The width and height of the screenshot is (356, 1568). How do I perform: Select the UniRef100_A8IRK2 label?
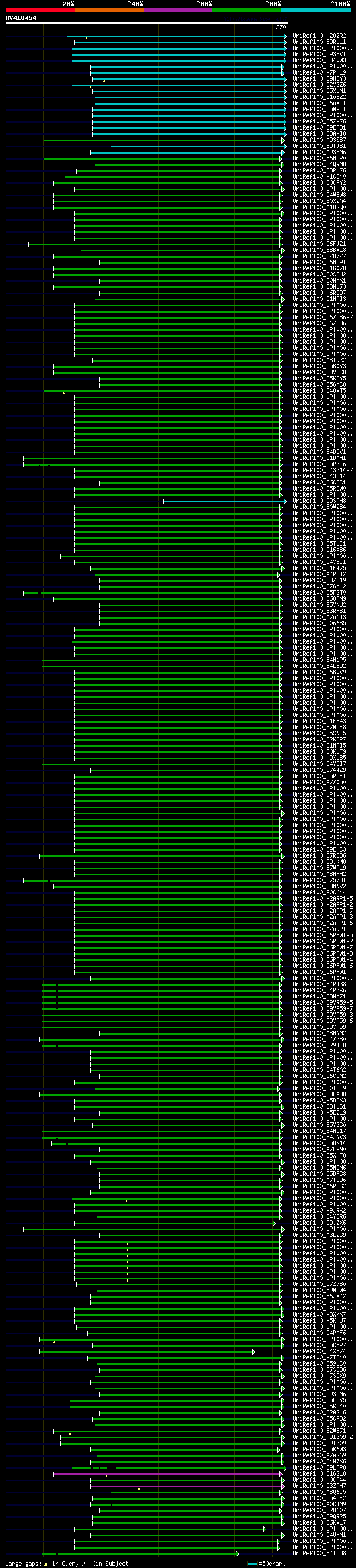click(x=319, y=360)
